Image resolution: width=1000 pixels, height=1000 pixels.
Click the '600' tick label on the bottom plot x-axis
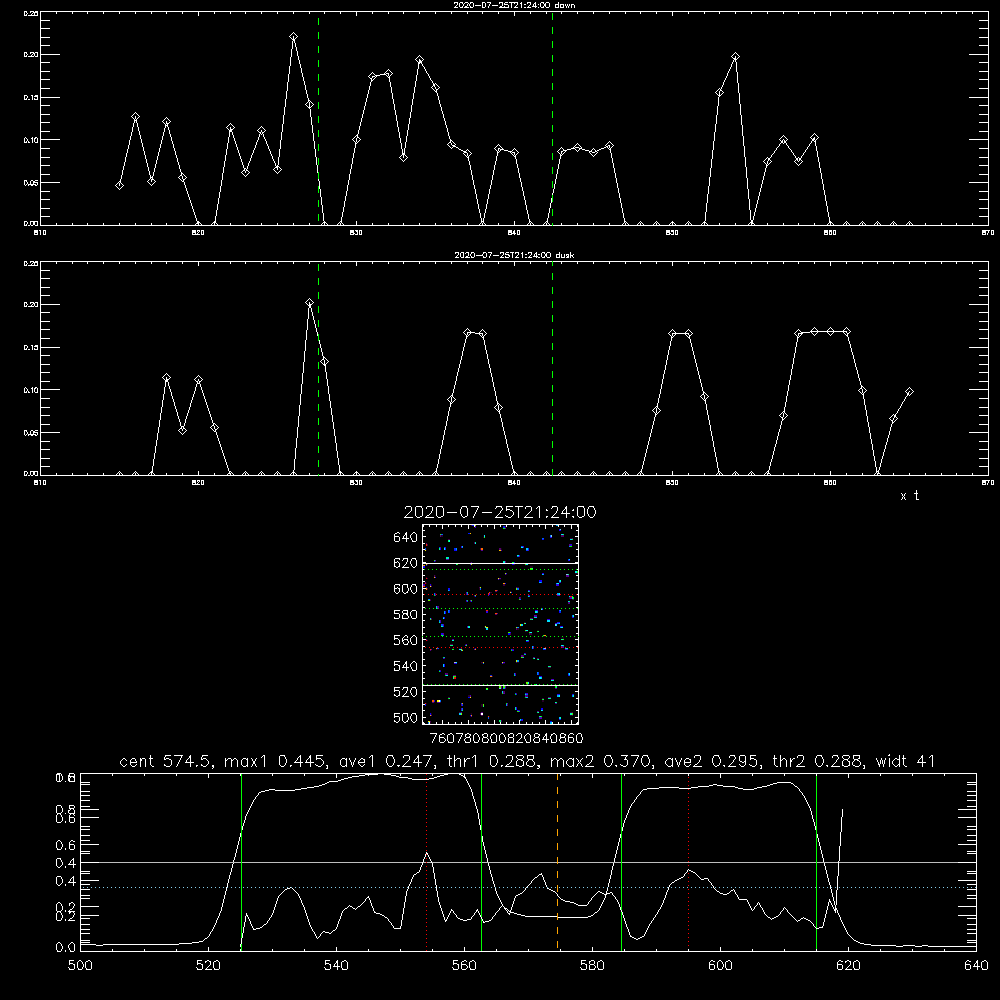(x=720, y=965)
